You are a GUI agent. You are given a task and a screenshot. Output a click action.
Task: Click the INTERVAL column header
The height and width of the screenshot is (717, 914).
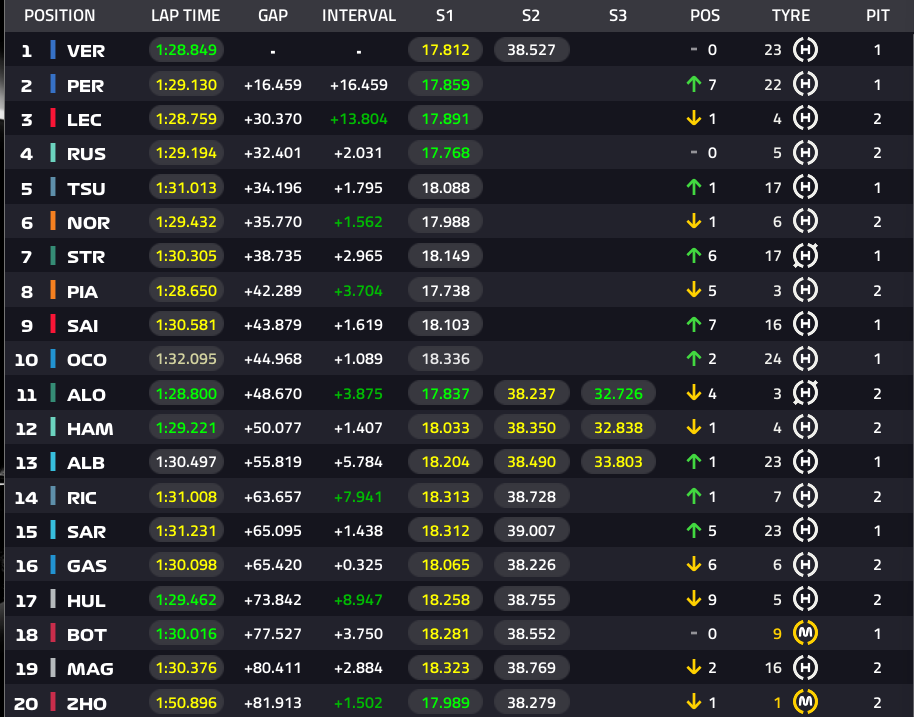358,15
